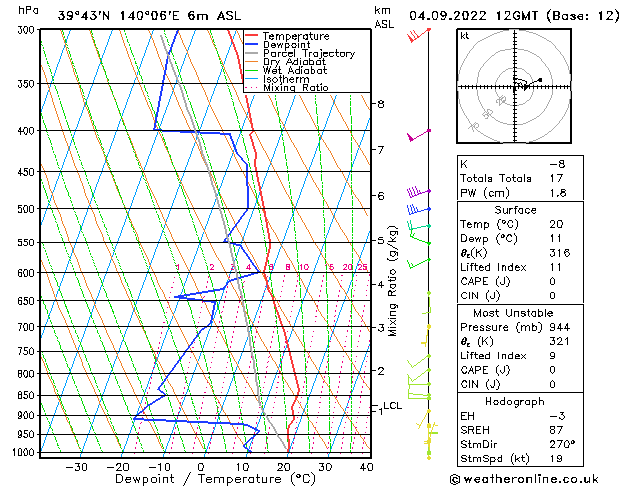Click the Surface 'Dewp (°C)' value '11'
This screenshot has height=486, width=629.
click(x=556, y=239)
